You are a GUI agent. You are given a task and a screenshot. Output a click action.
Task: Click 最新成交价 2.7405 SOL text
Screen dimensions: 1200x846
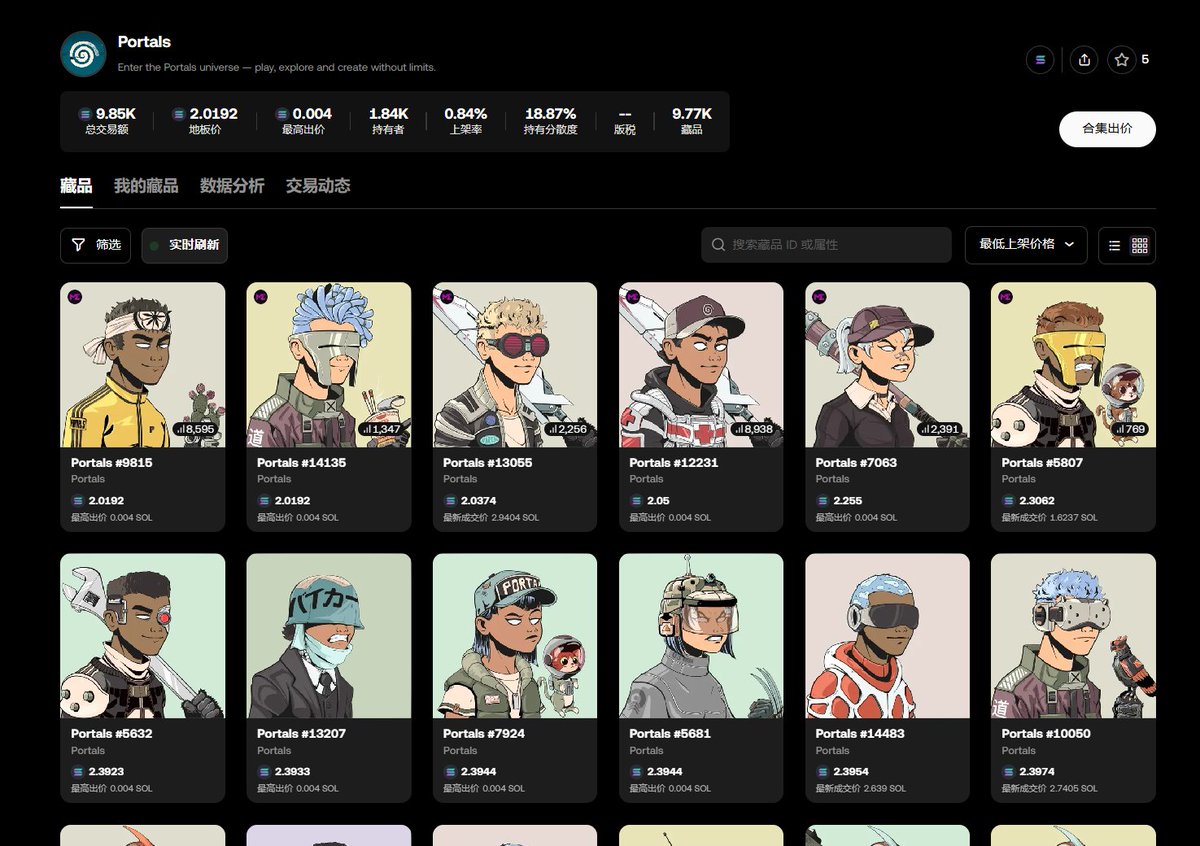coord(1049,789)
